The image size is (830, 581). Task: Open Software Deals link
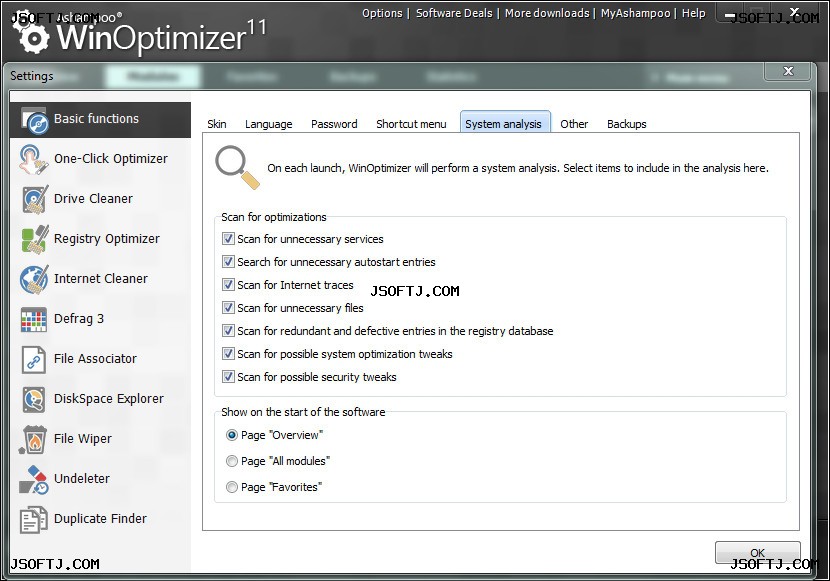pyautogui.click(x=454, y=13)
